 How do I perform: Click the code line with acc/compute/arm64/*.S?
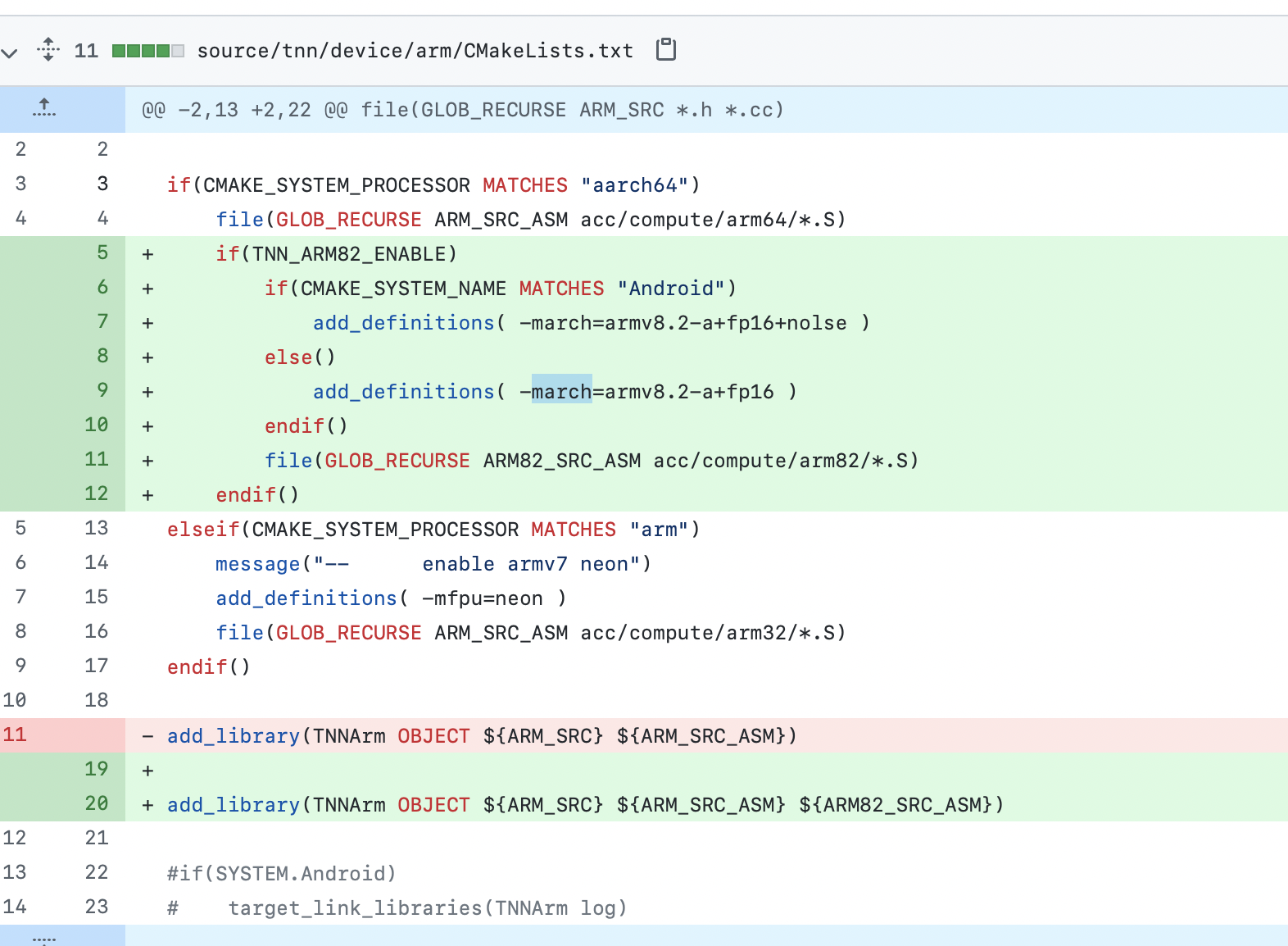pyautogui.click(x=531, y=220)
